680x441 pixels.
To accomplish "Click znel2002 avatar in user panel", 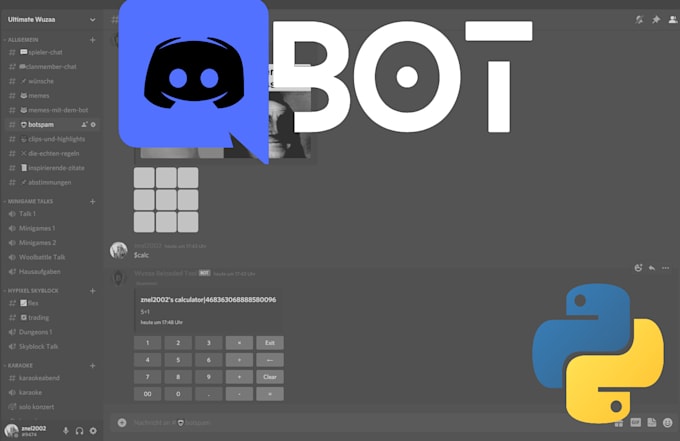I will click(11, 431).
